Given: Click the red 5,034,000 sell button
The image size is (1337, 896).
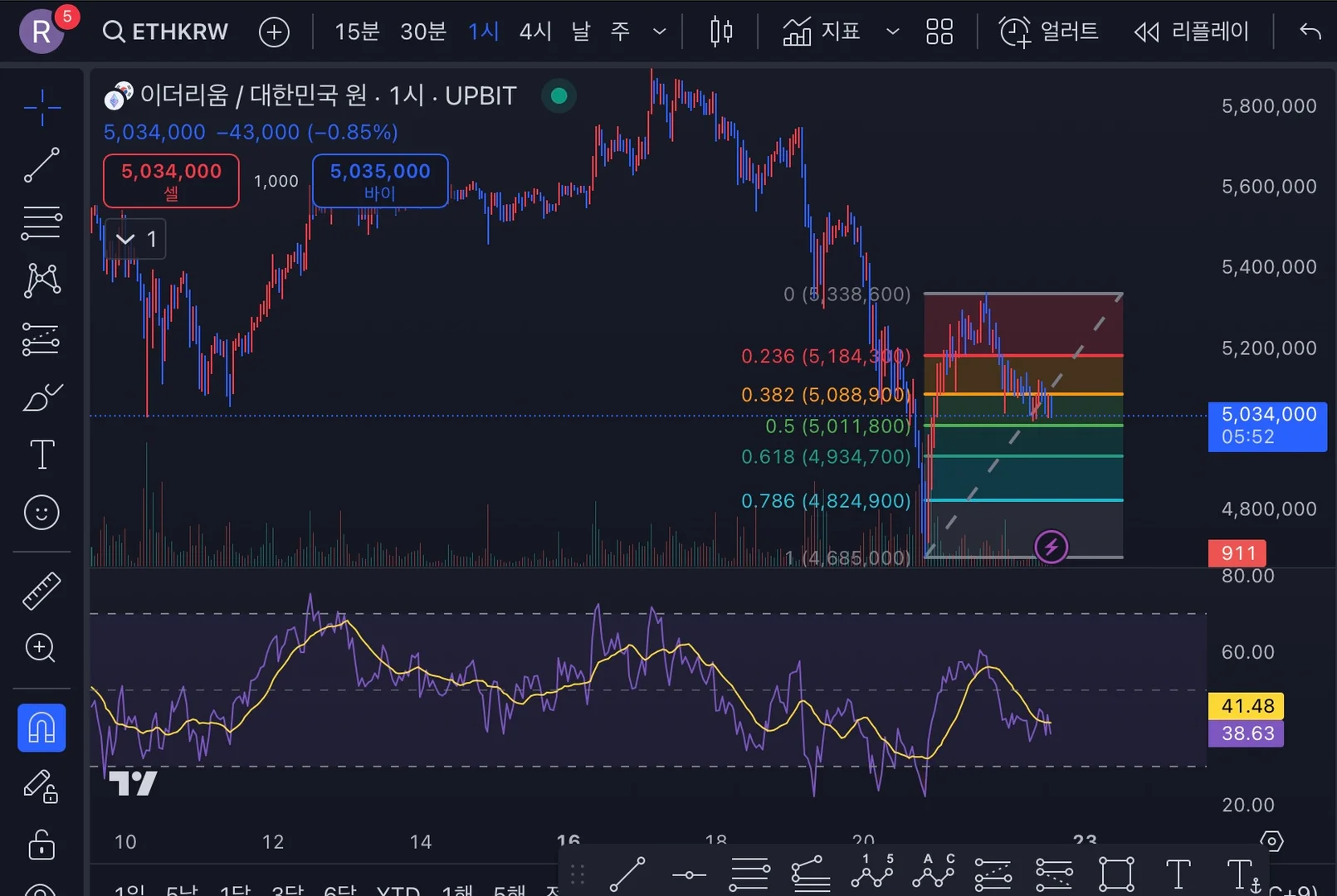Looking at the screenshot, I should [171, 181].
